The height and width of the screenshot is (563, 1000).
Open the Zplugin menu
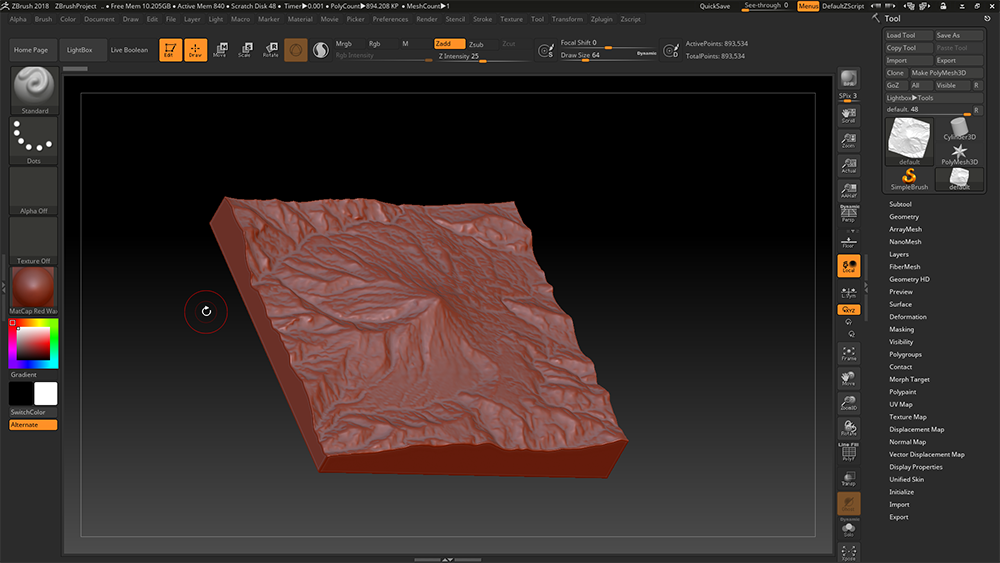pos(601,19)
